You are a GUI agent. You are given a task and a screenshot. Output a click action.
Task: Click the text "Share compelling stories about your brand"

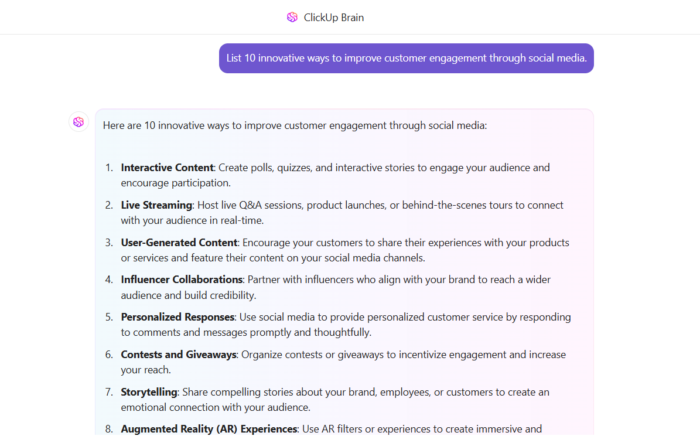point(290,392)
